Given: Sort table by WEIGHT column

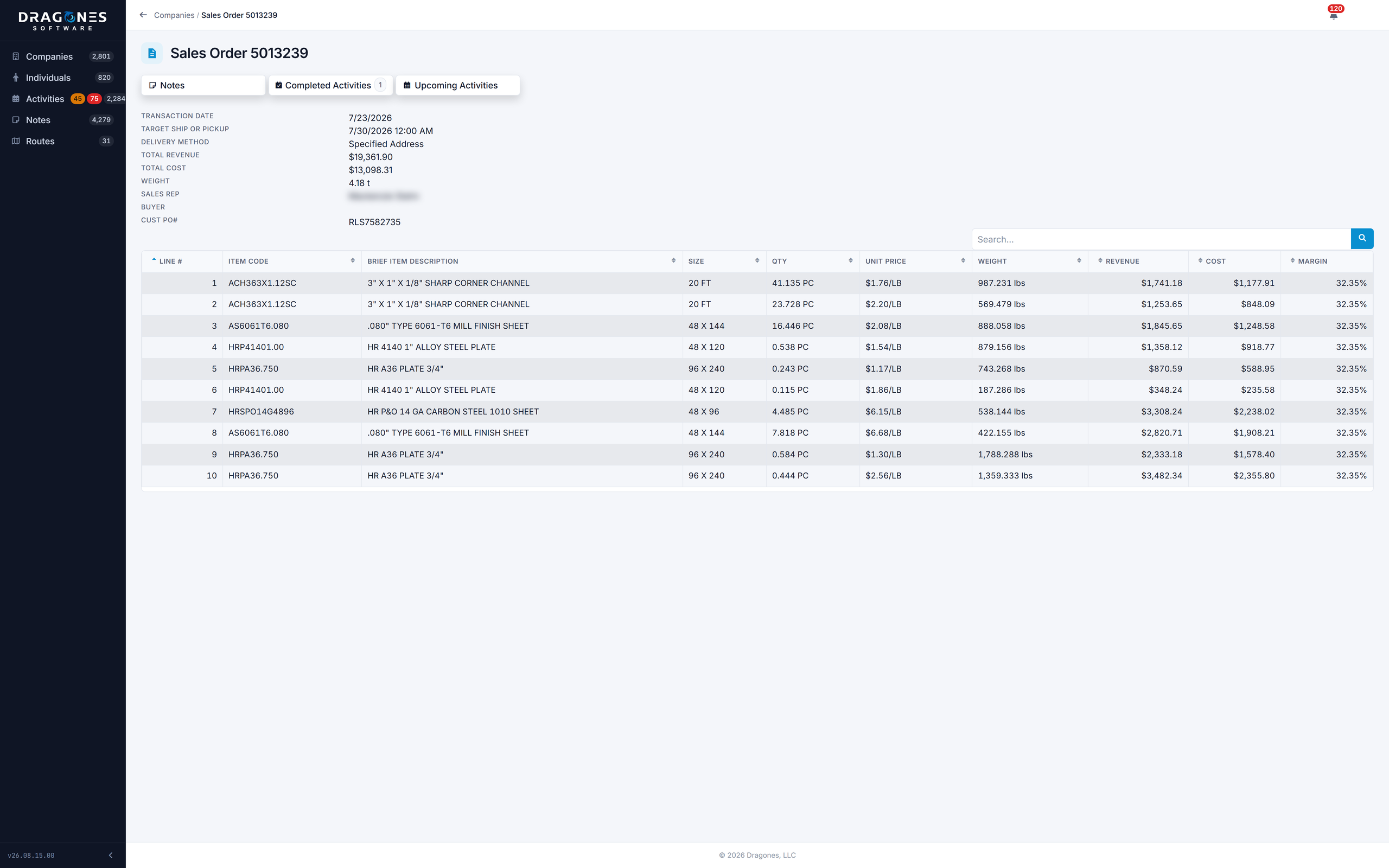Looking at the screenshot, I should pos(1029,261).
